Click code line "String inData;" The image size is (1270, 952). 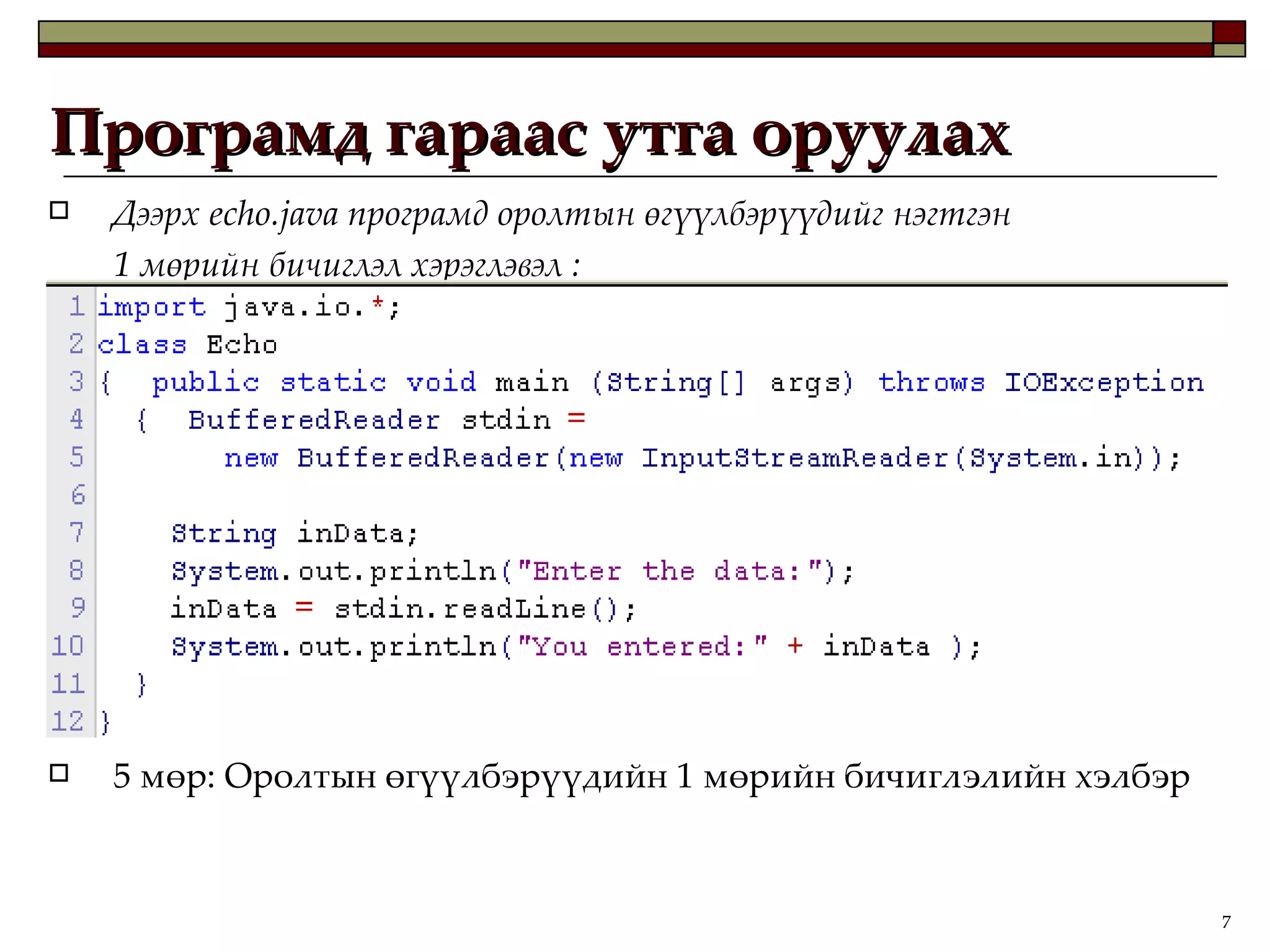[x=295, y=534]
